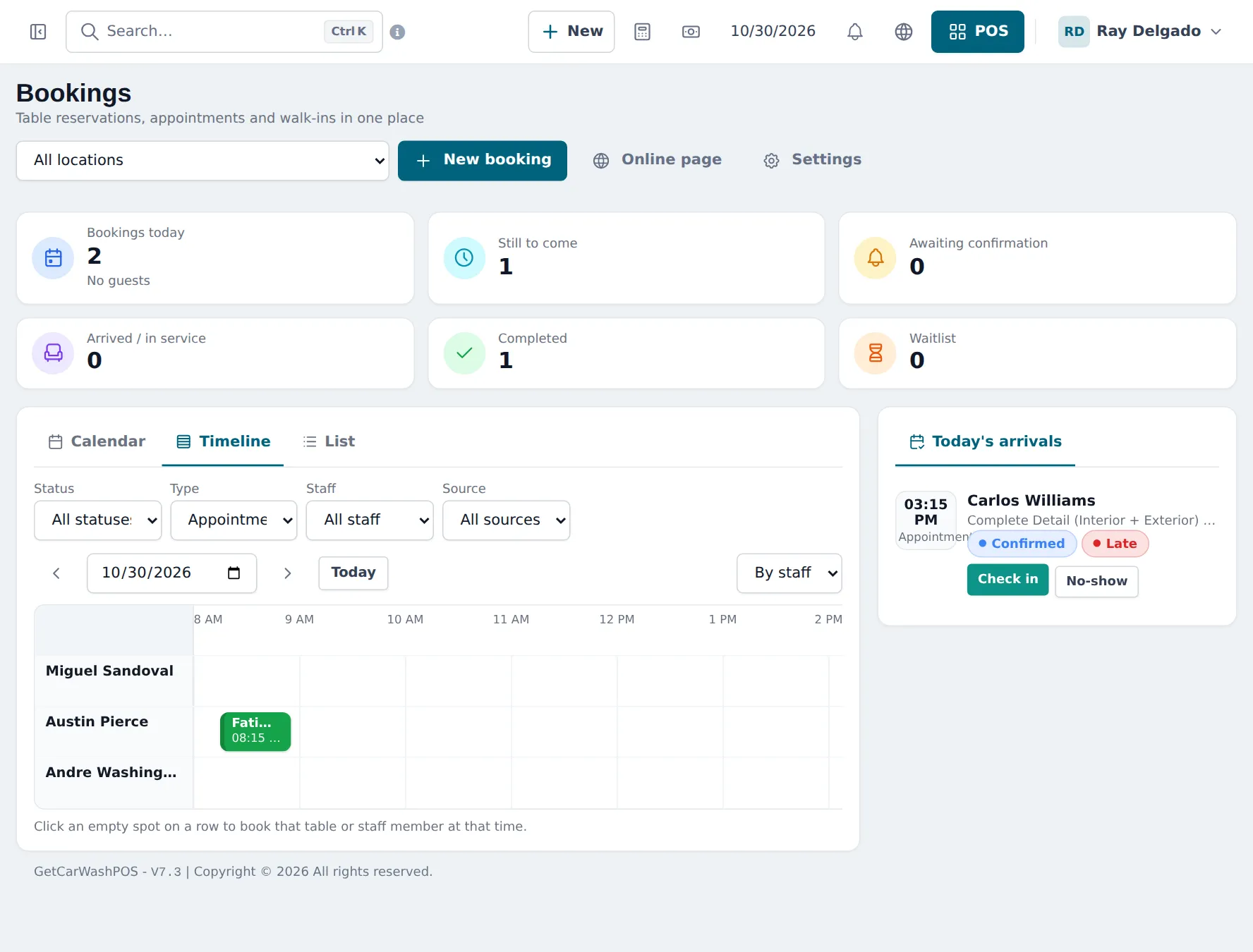Click the Arrived in service armchair icon
Viewport: 1253px width, 952px height.
pos(54,353)
